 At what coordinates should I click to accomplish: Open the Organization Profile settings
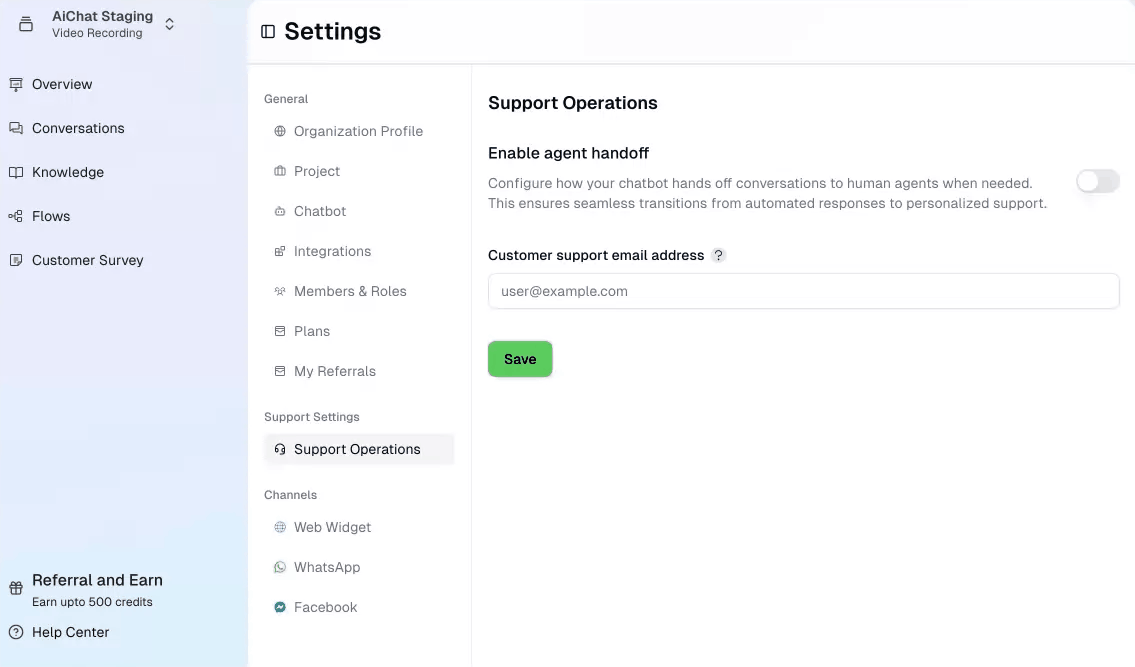(358, 132)
